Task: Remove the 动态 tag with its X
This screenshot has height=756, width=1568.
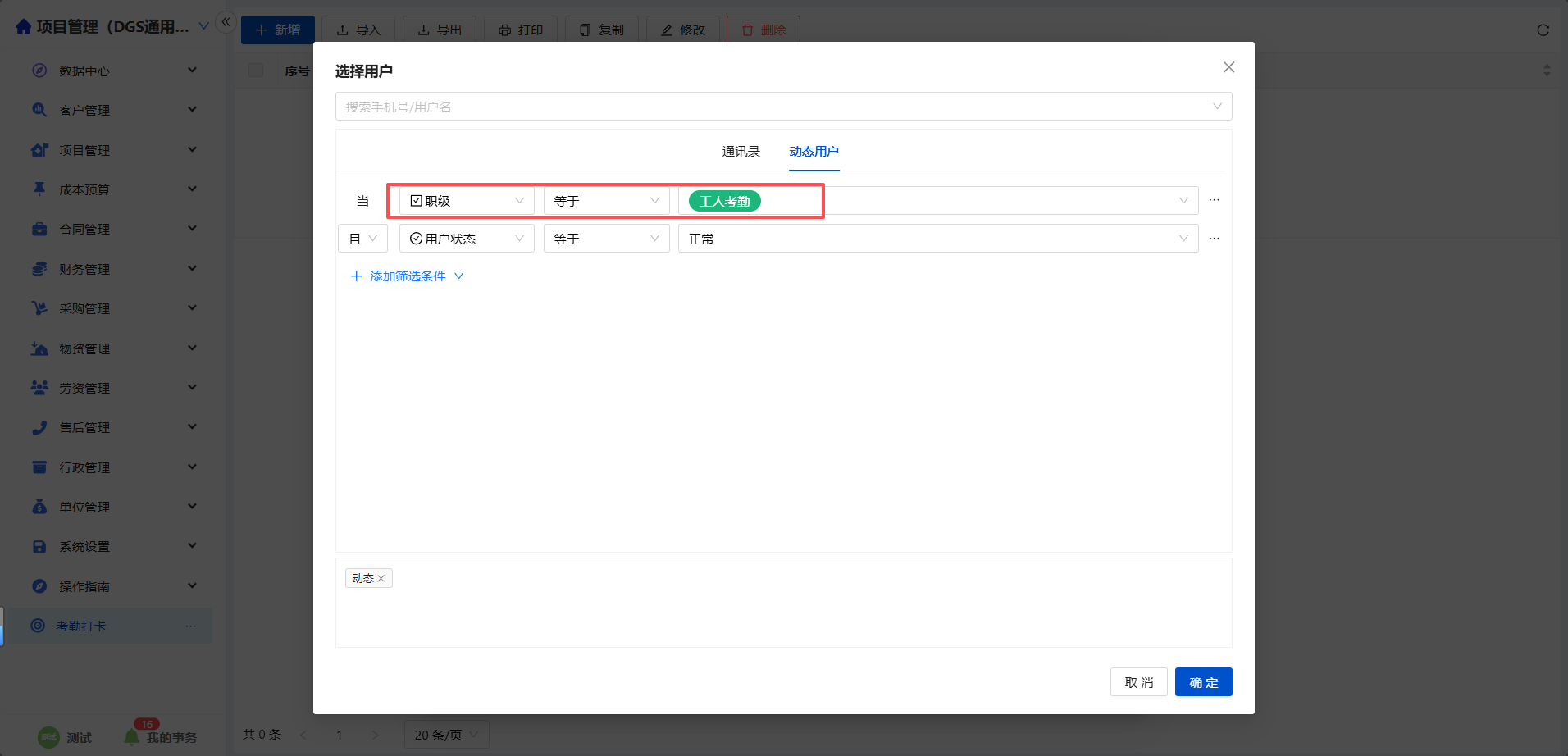Action: 381,579
